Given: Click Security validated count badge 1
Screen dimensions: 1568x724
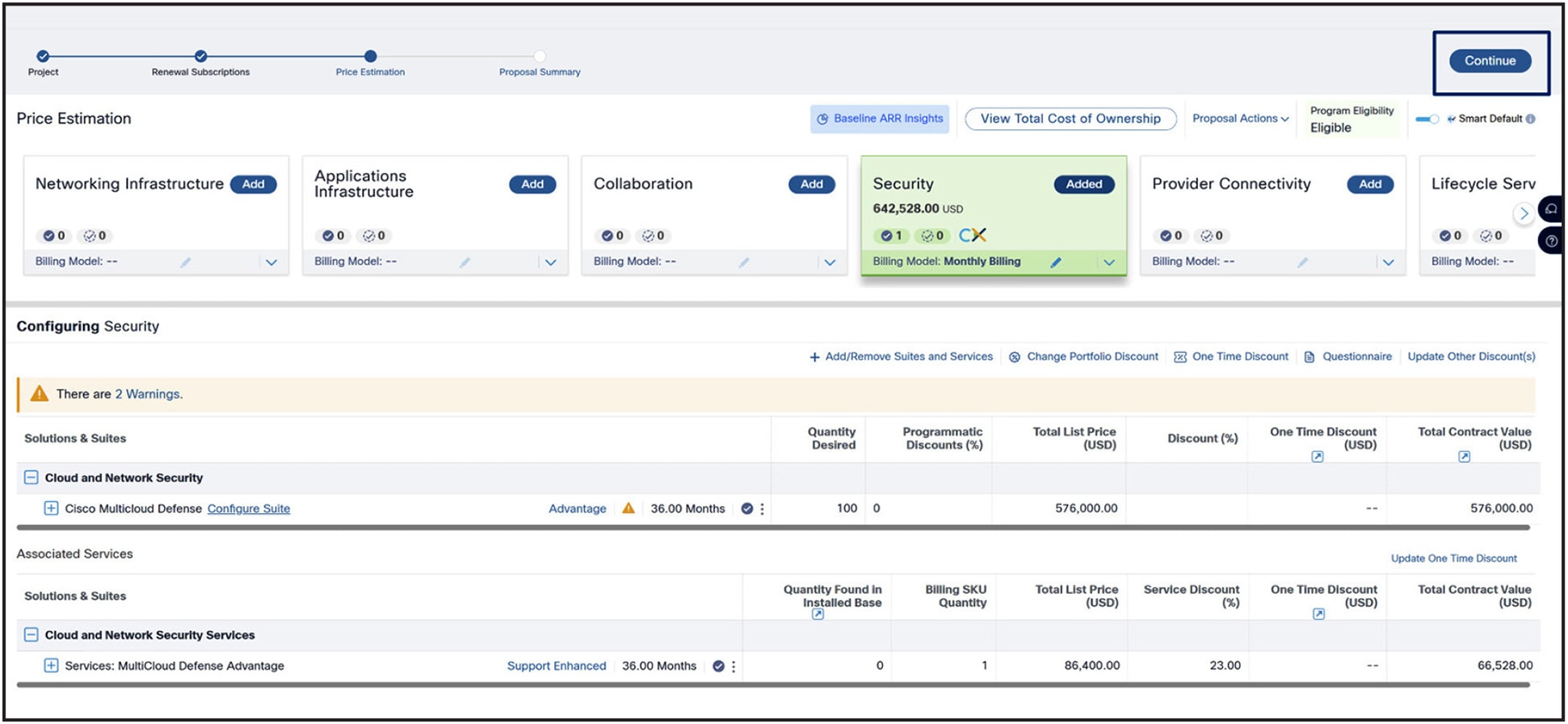Looking at the screenshot, I should click(x=891, y=236).
